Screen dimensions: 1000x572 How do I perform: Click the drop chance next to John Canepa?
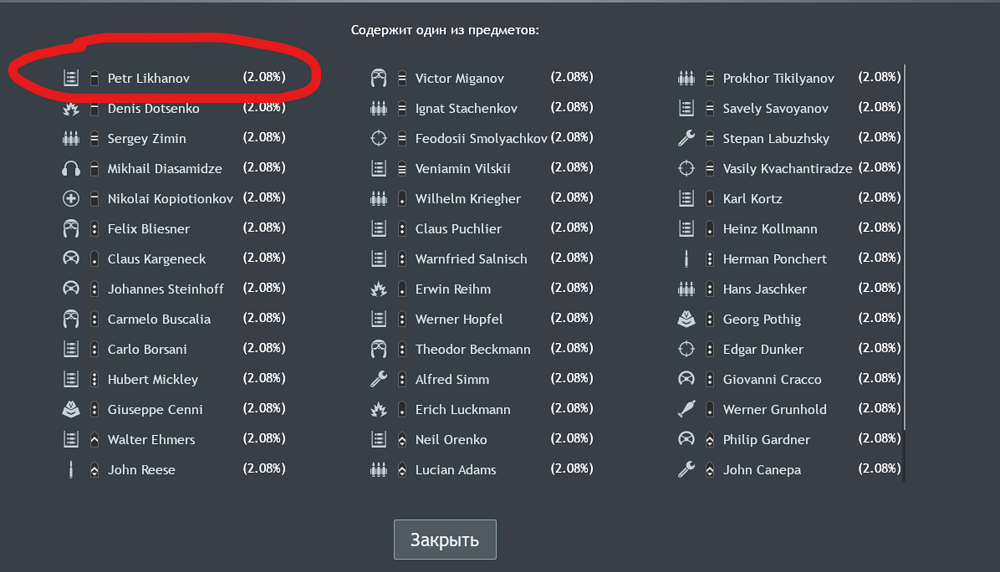click(879, 468)
